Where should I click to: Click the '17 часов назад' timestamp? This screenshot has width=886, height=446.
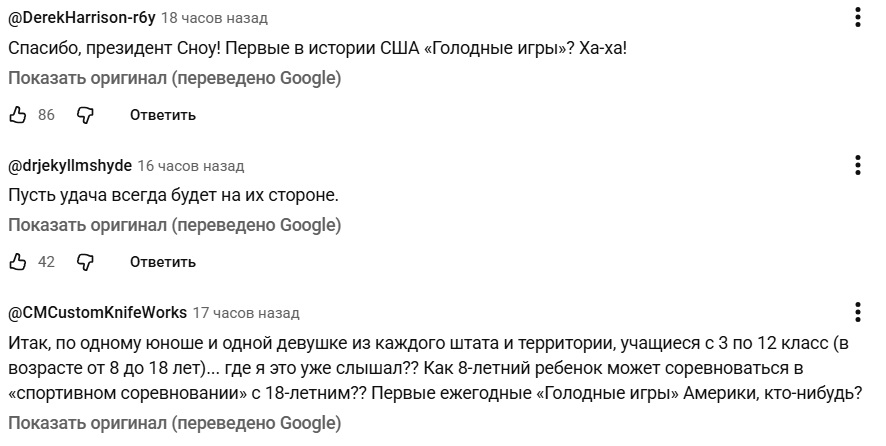(246, 312)
